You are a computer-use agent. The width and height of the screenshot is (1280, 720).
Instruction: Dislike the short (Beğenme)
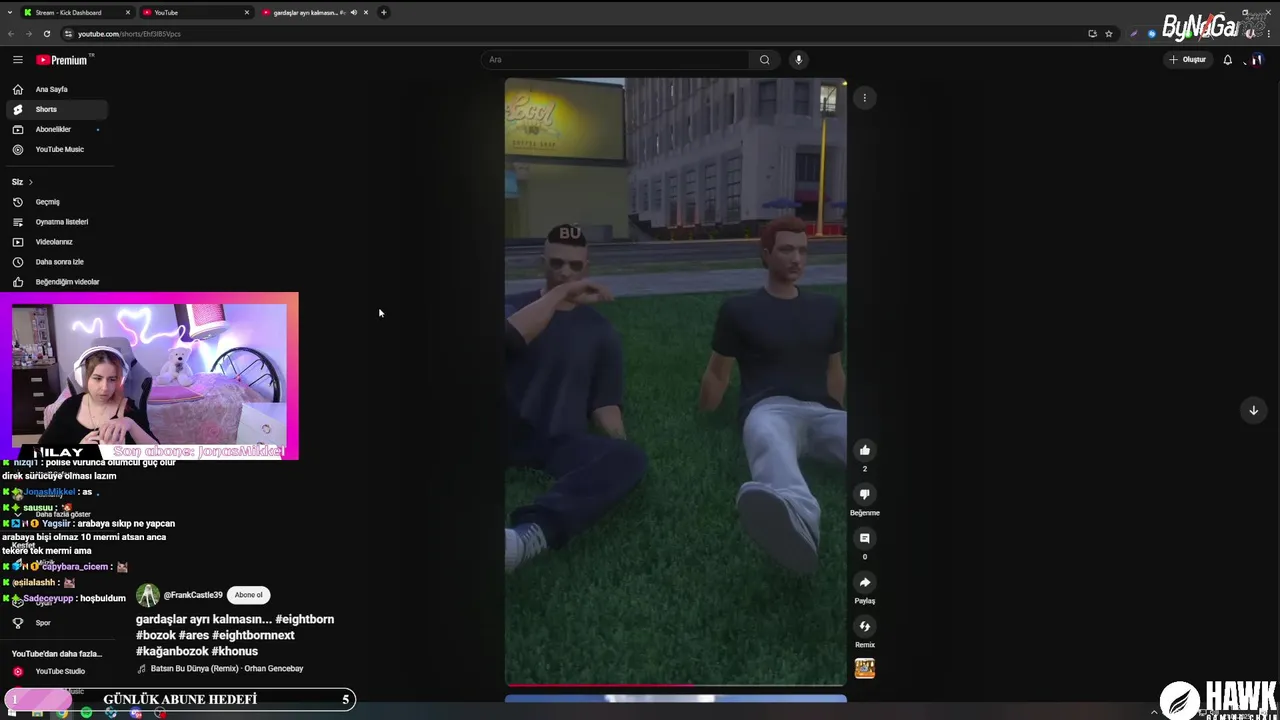click(x=865, y=494)
